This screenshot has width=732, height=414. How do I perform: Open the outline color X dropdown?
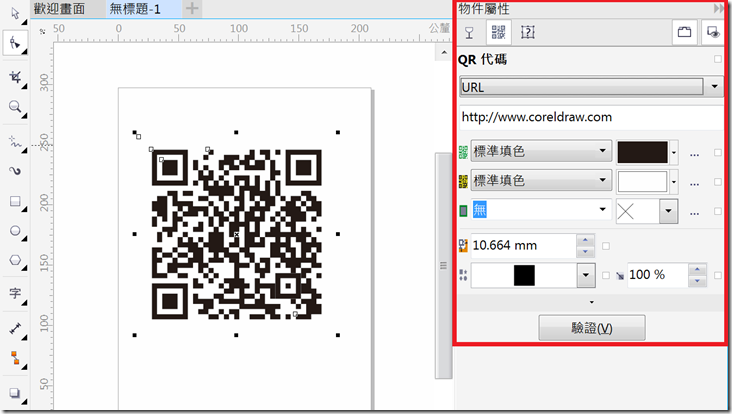coord(669,211)
